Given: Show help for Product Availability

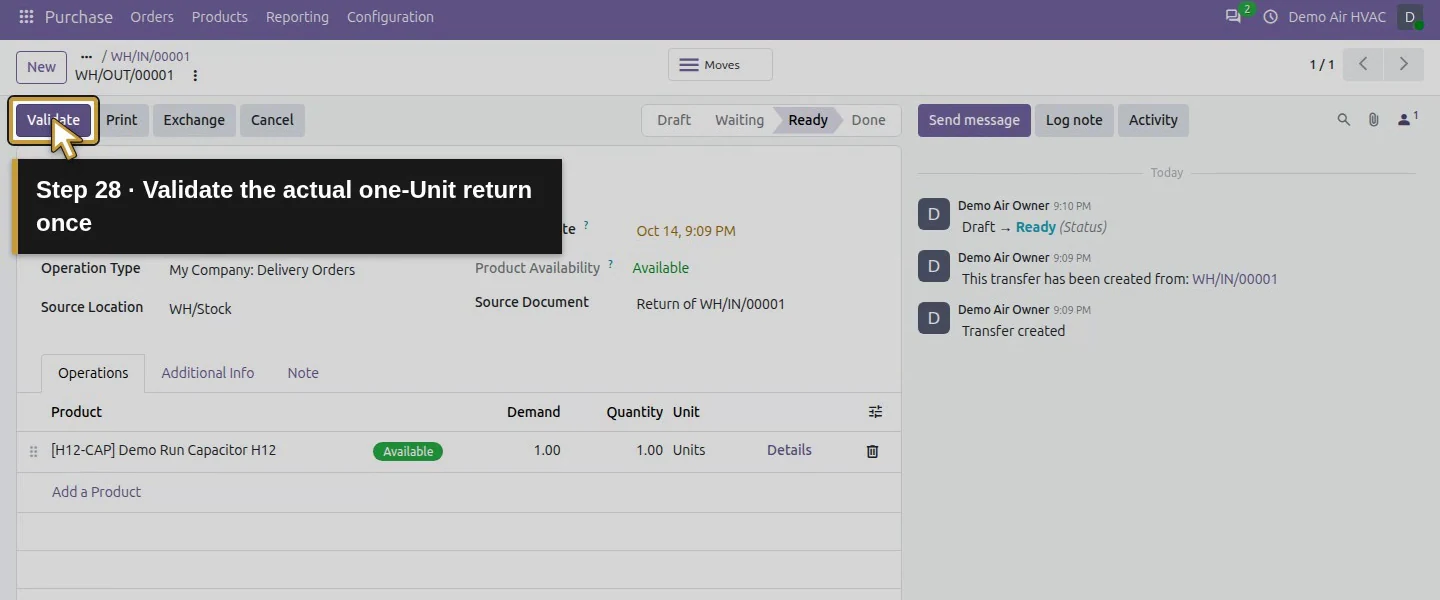Looking at the screenshot, I should [611, 264].
